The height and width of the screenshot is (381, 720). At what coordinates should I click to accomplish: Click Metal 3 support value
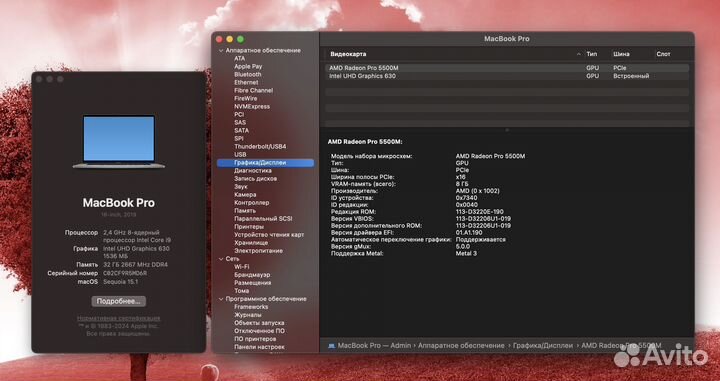pos(466,253)
